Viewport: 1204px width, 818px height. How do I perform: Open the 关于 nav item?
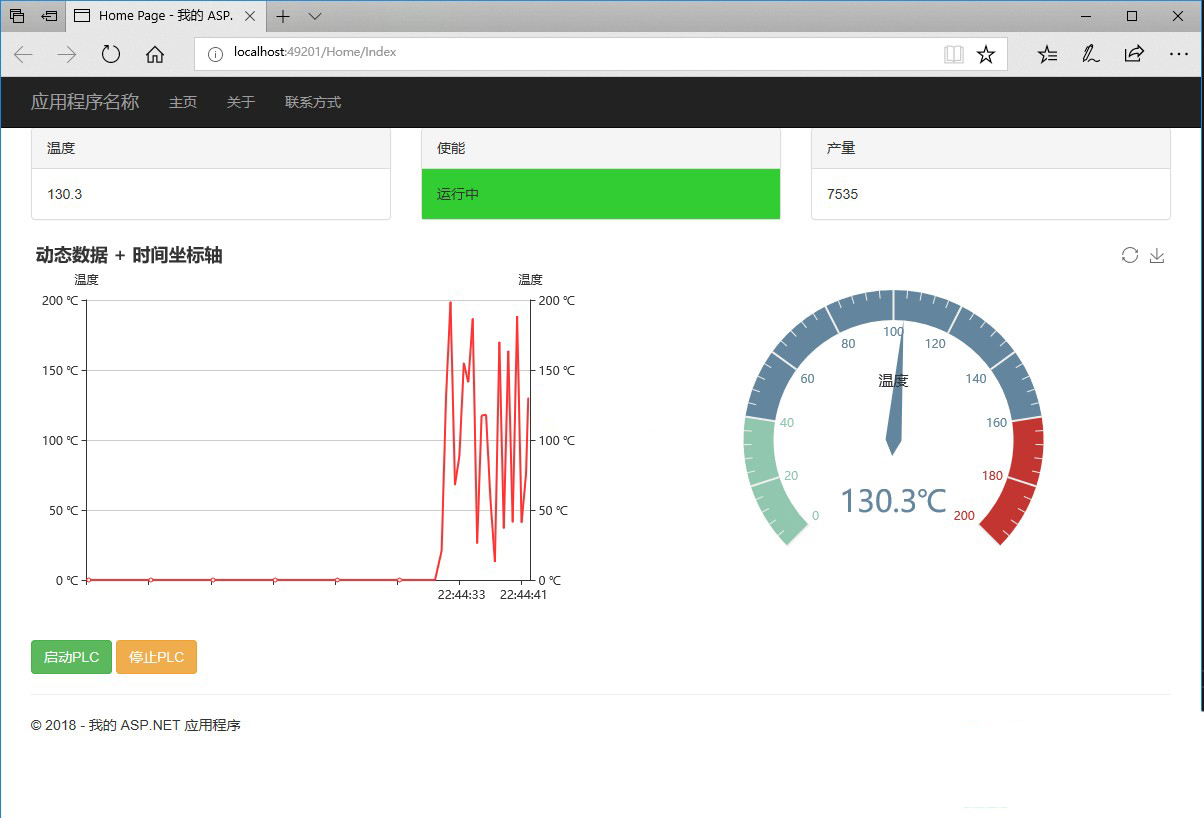(241, 102)
